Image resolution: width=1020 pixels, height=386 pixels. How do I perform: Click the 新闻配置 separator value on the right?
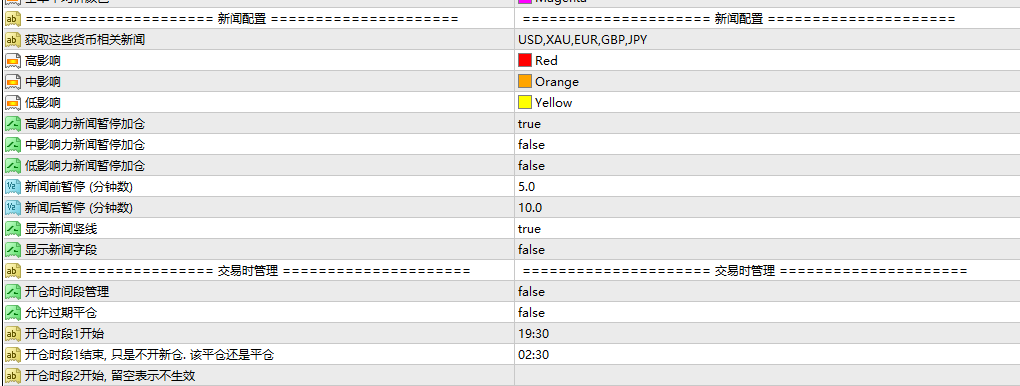tap(739, 19)
